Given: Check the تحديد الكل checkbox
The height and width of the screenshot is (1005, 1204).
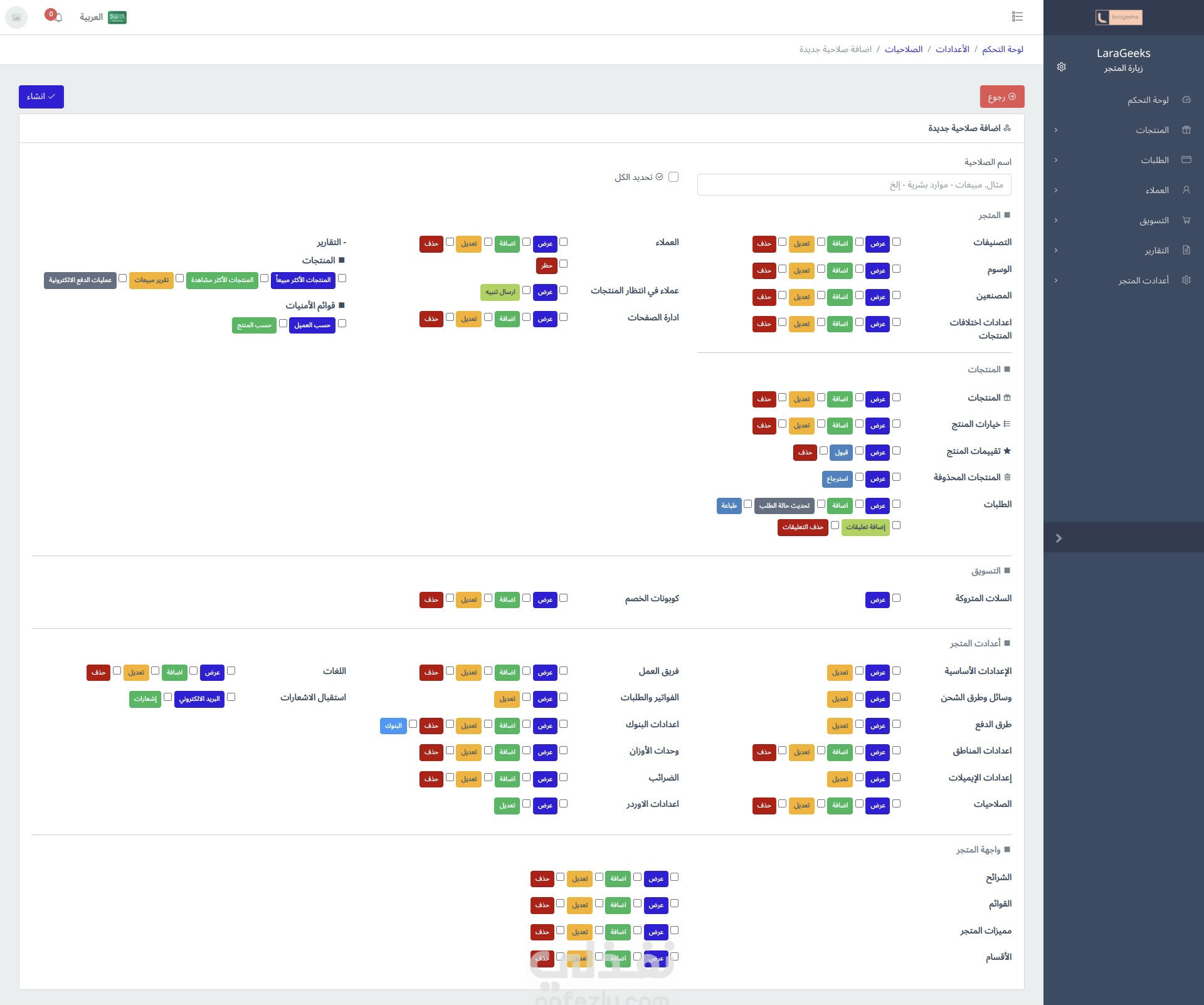Looking at the screenshot, I should [x=673, y=177].
